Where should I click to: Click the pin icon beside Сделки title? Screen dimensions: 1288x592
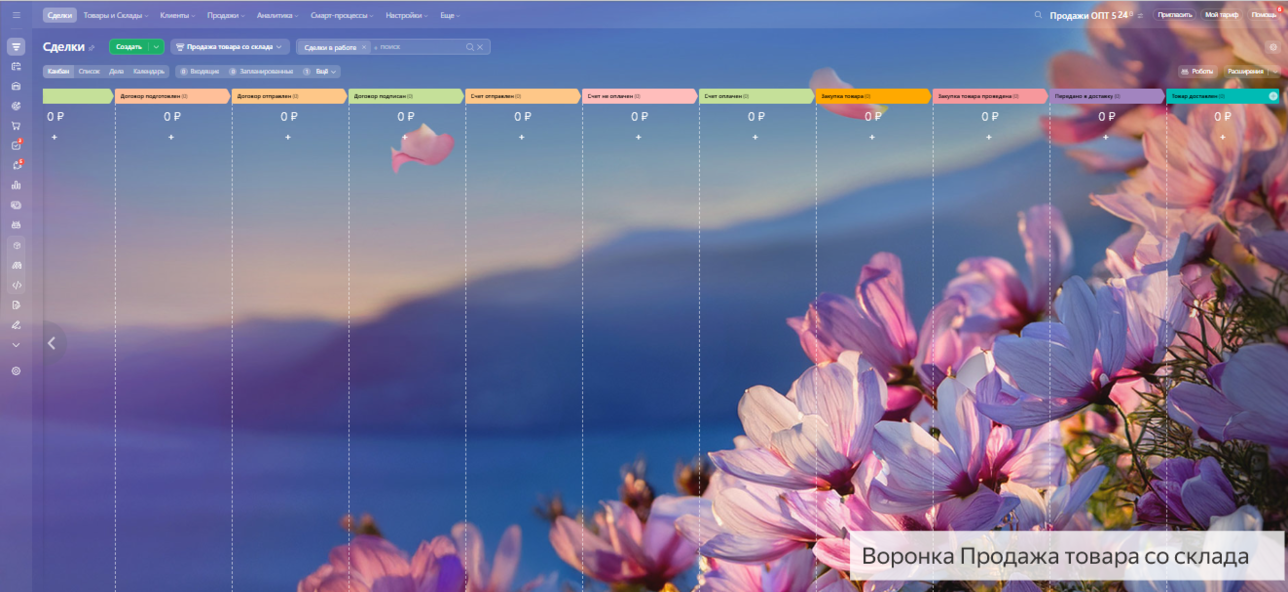click(92, 48)
